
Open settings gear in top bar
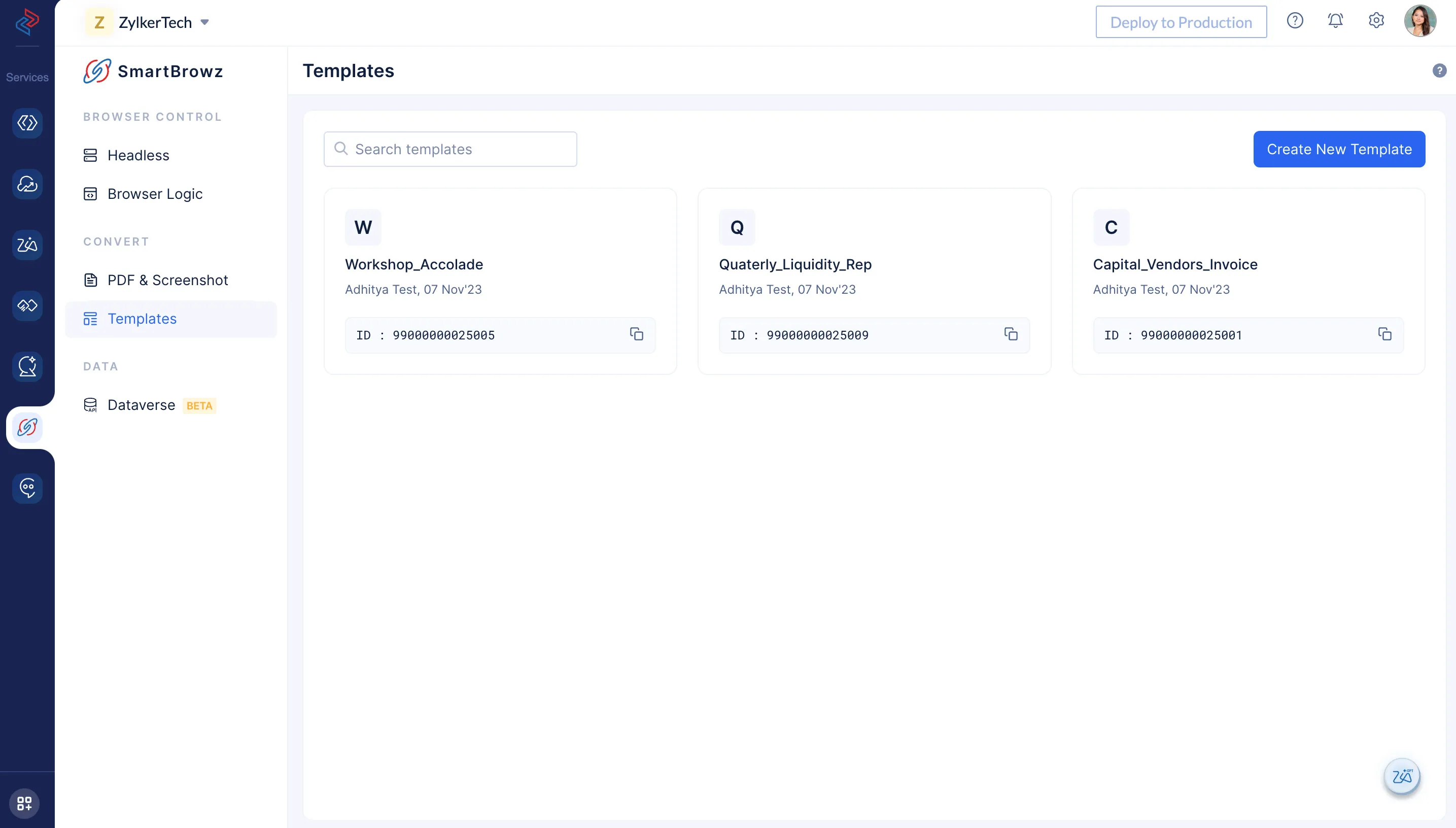1376,21
